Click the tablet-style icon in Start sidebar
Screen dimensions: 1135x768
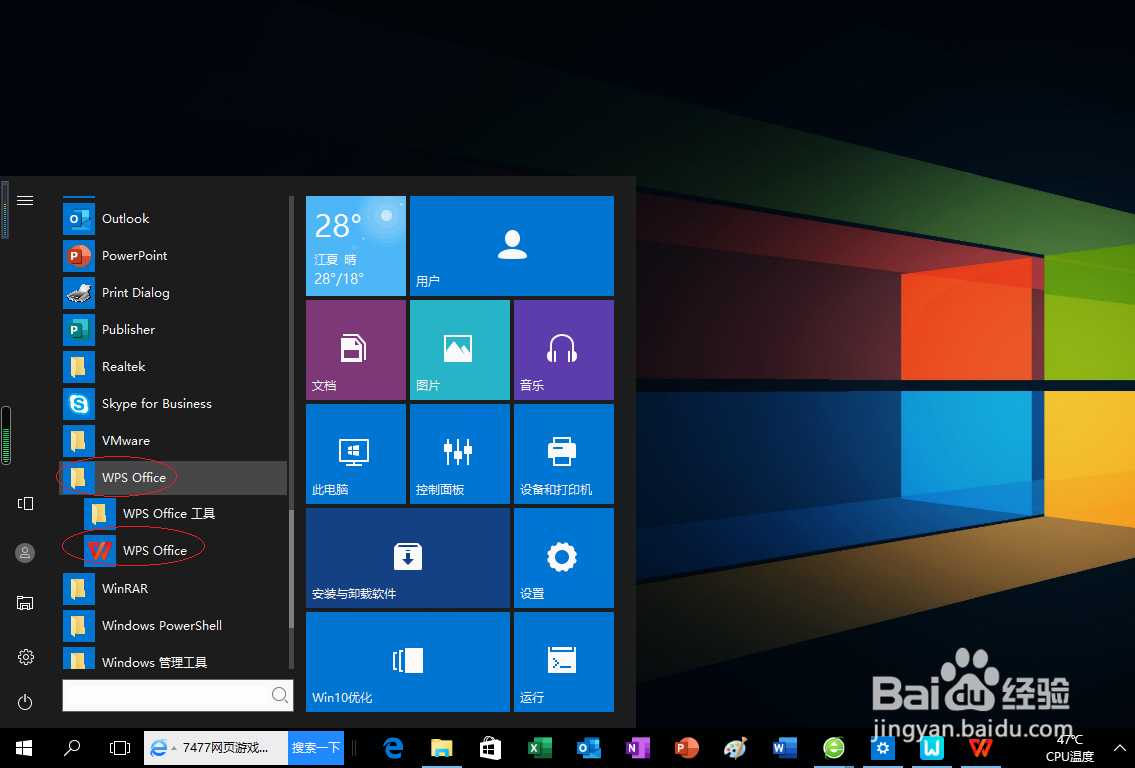click(x=25, y=503)
